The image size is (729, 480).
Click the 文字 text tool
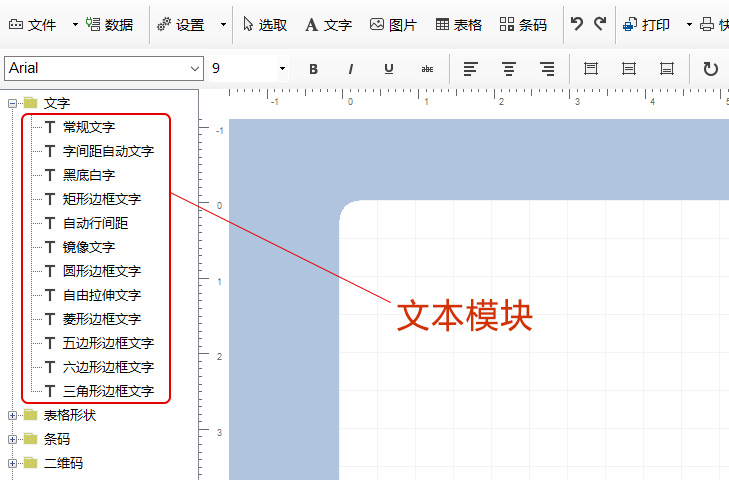pyautogui.click(x=328, y=25)
